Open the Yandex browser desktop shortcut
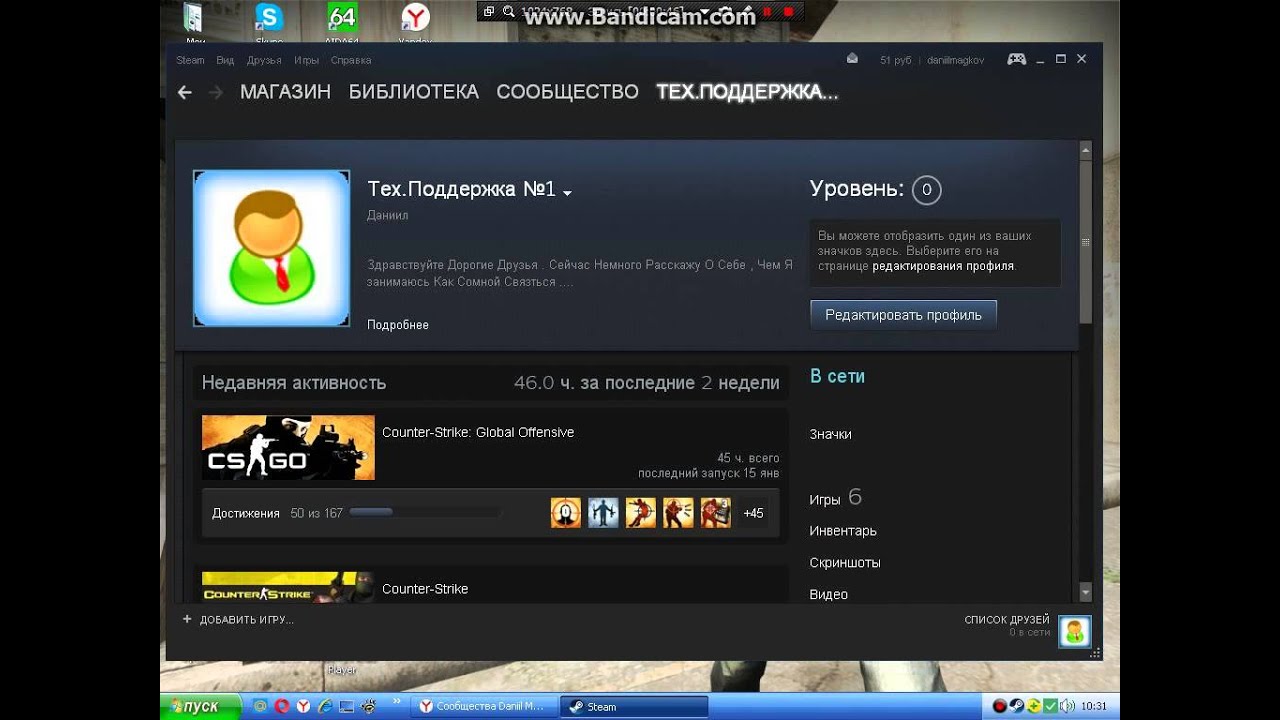Image resolution: width=1280 pixels, height=720 pixels. point(415,17)
